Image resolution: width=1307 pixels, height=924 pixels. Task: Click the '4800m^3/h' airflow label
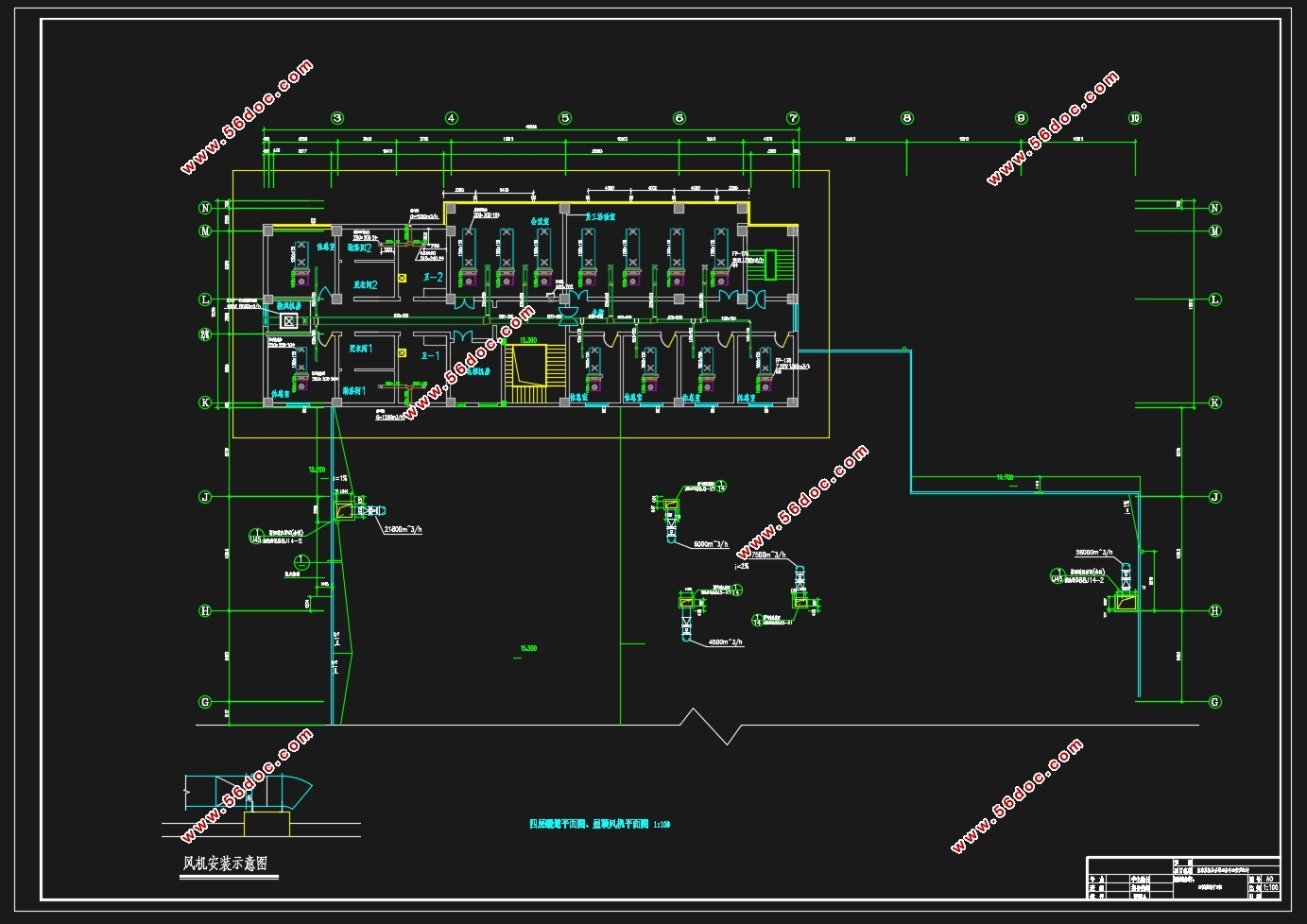click(726, 642)
